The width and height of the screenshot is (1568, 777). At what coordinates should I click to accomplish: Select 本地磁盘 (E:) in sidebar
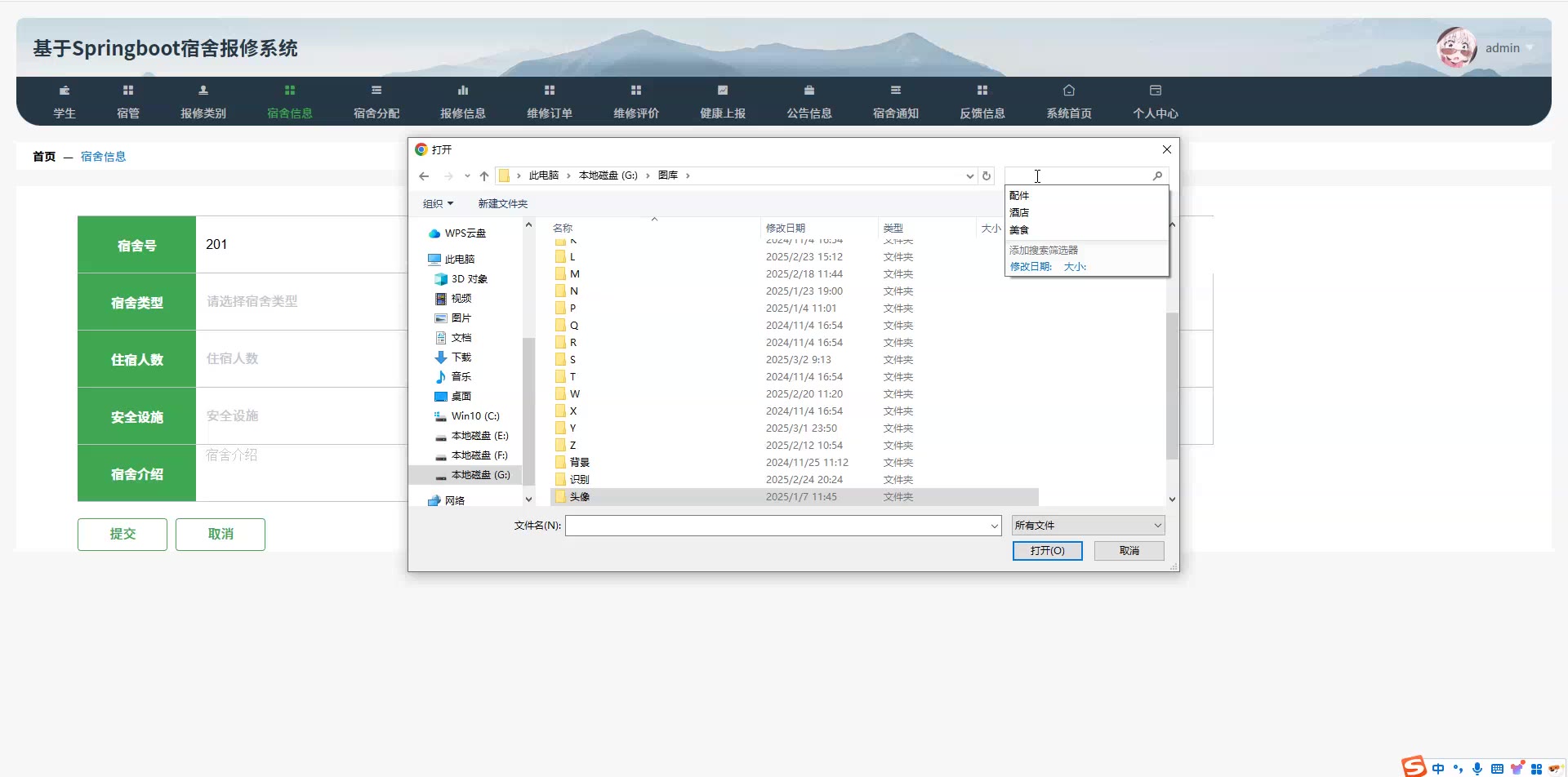tap(479, 436)
